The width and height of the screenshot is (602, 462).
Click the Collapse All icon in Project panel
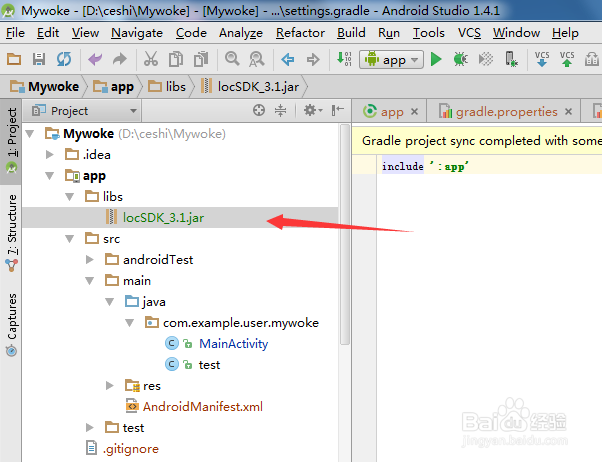281,111
